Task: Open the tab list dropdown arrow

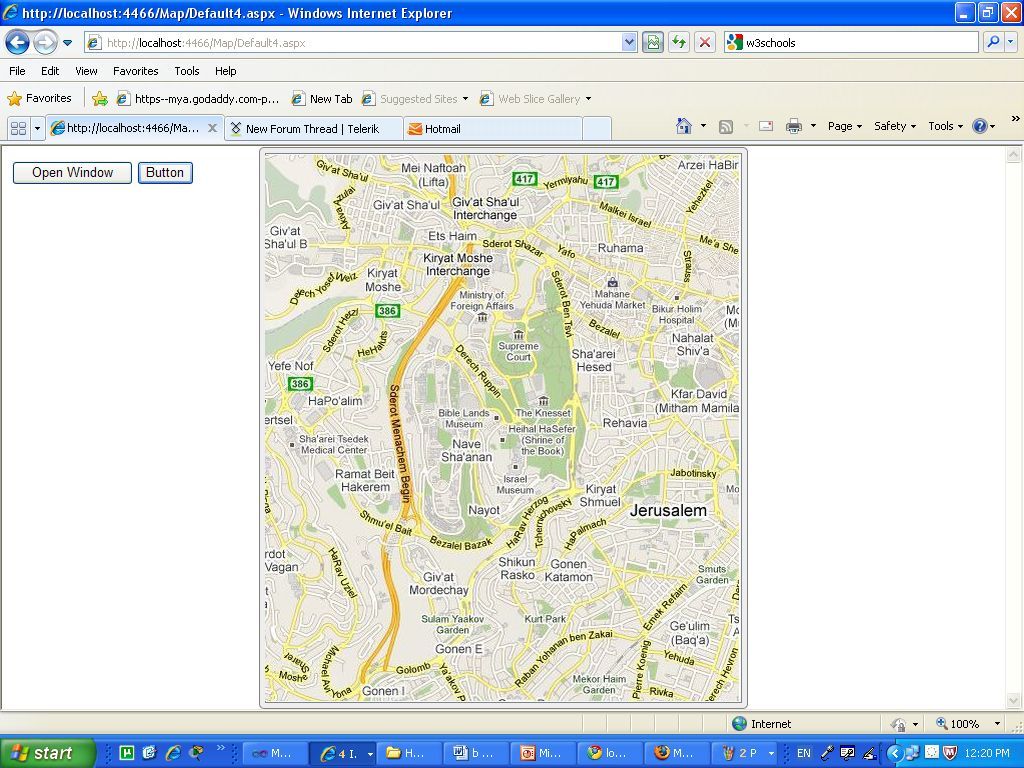Action: pyautogui.click(x=37, y=129)
